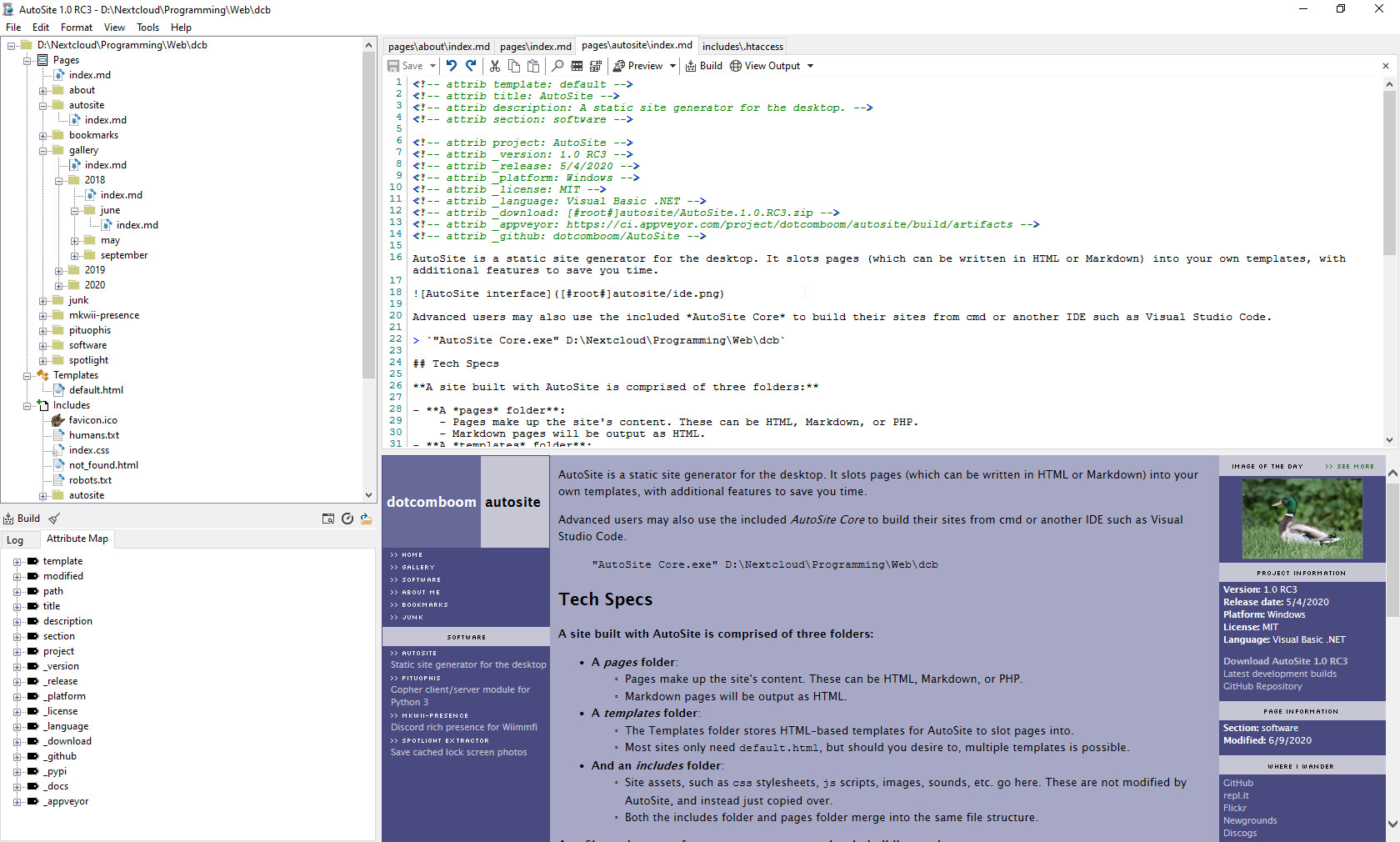This screenshot has width=1400, height=842.
Task: Expand the _appveyor attribute node
Action: pos(17,802)
